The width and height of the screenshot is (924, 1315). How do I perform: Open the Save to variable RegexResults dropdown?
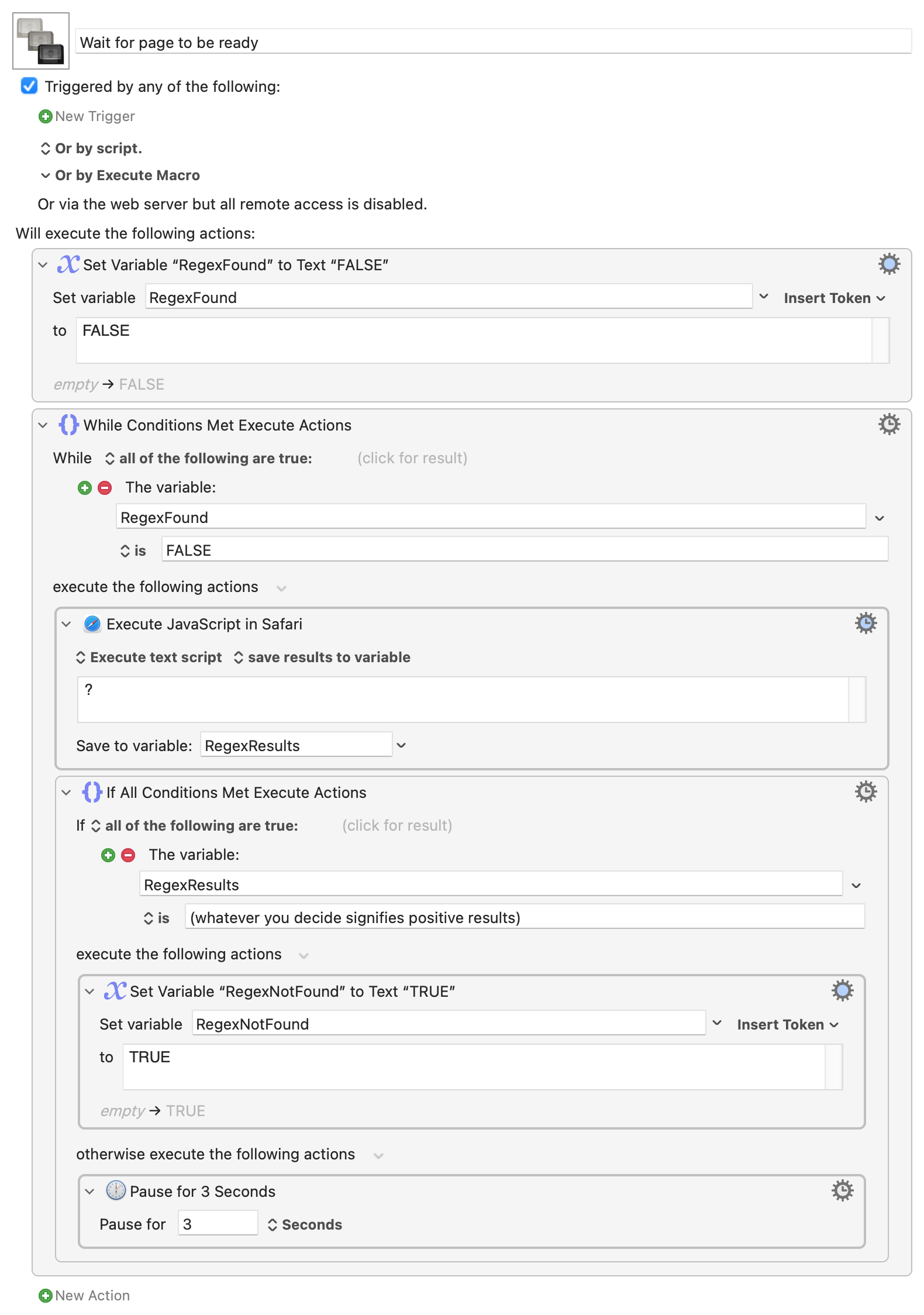pos(401,745)
